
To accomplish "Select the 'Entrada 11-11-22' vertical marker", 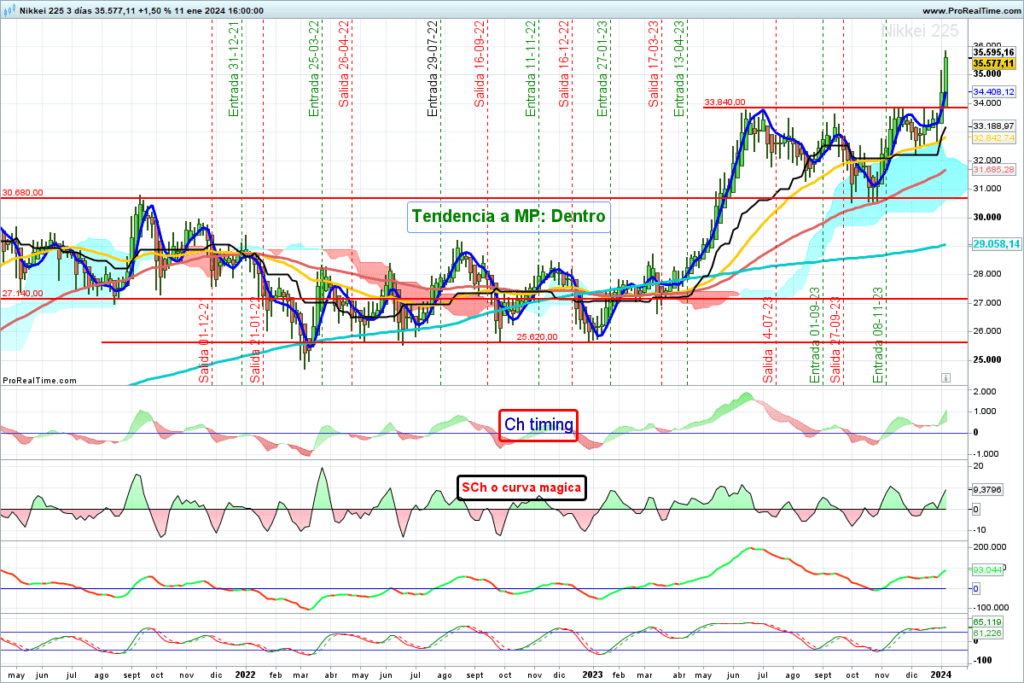I will (531, 69).
